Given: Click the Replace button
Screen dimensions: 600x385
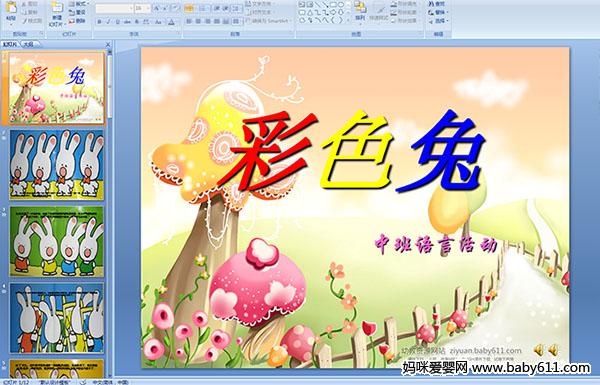Looking at the screenshot, I should [x=438, y=12].
